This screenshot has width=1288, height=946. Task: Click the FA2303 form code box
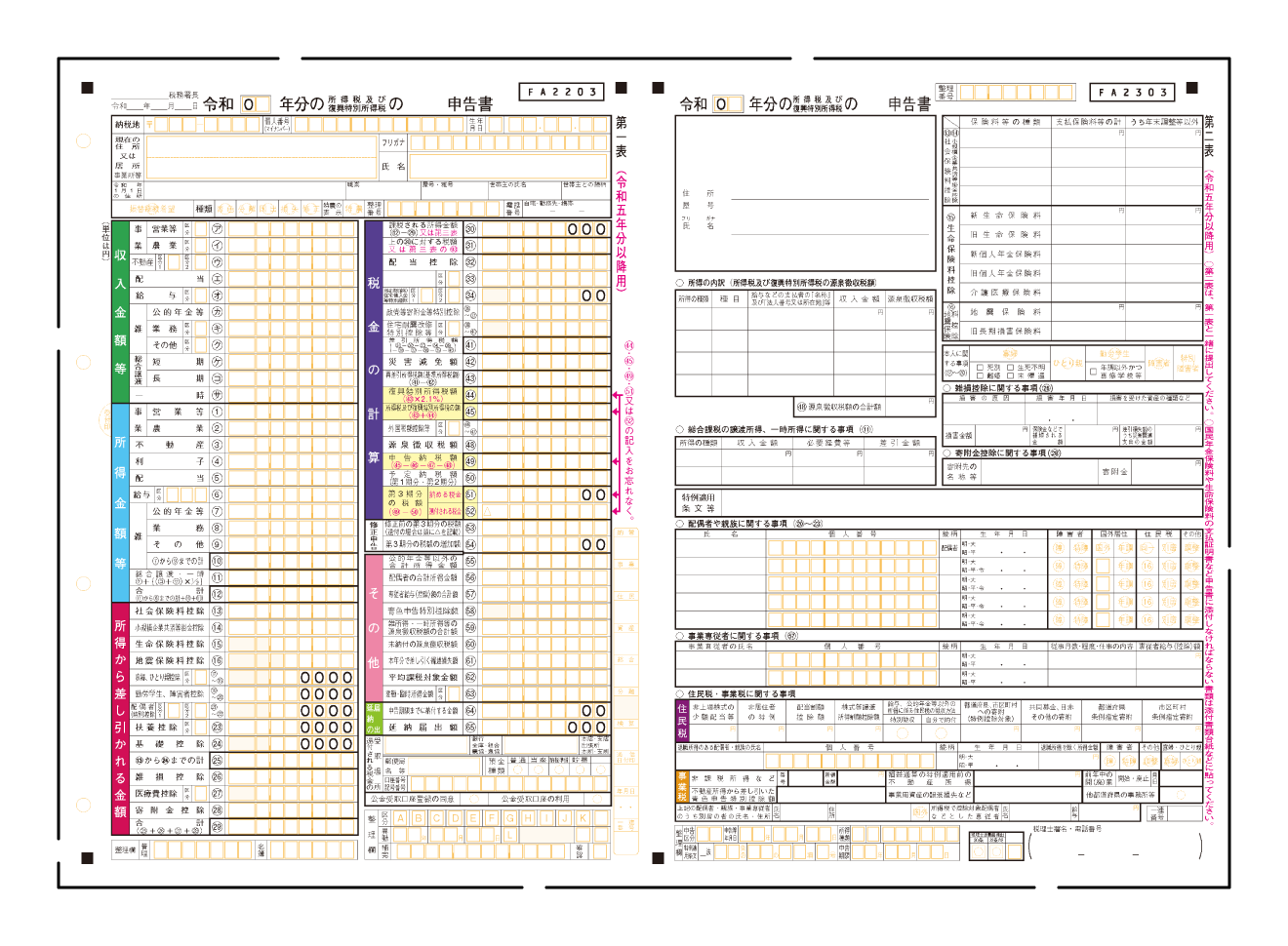point(1132,93)
